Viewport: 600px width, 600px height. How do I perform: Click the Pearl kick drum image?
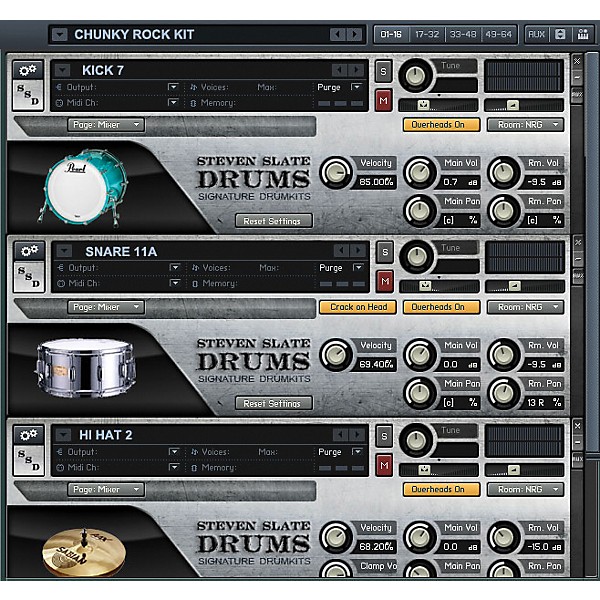click(x=83, y=188)
